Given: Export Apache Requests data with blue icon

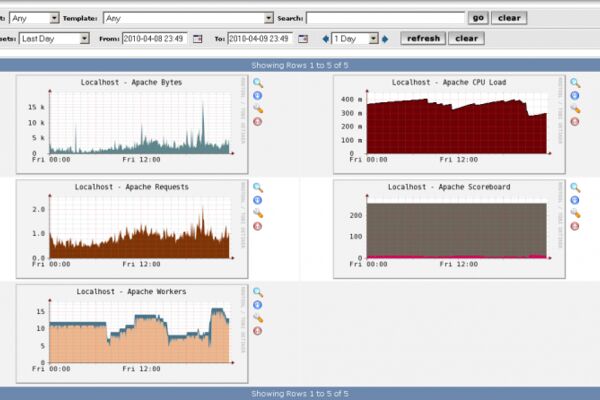Looking at the screenshot, I should click(x=258, y=200).
